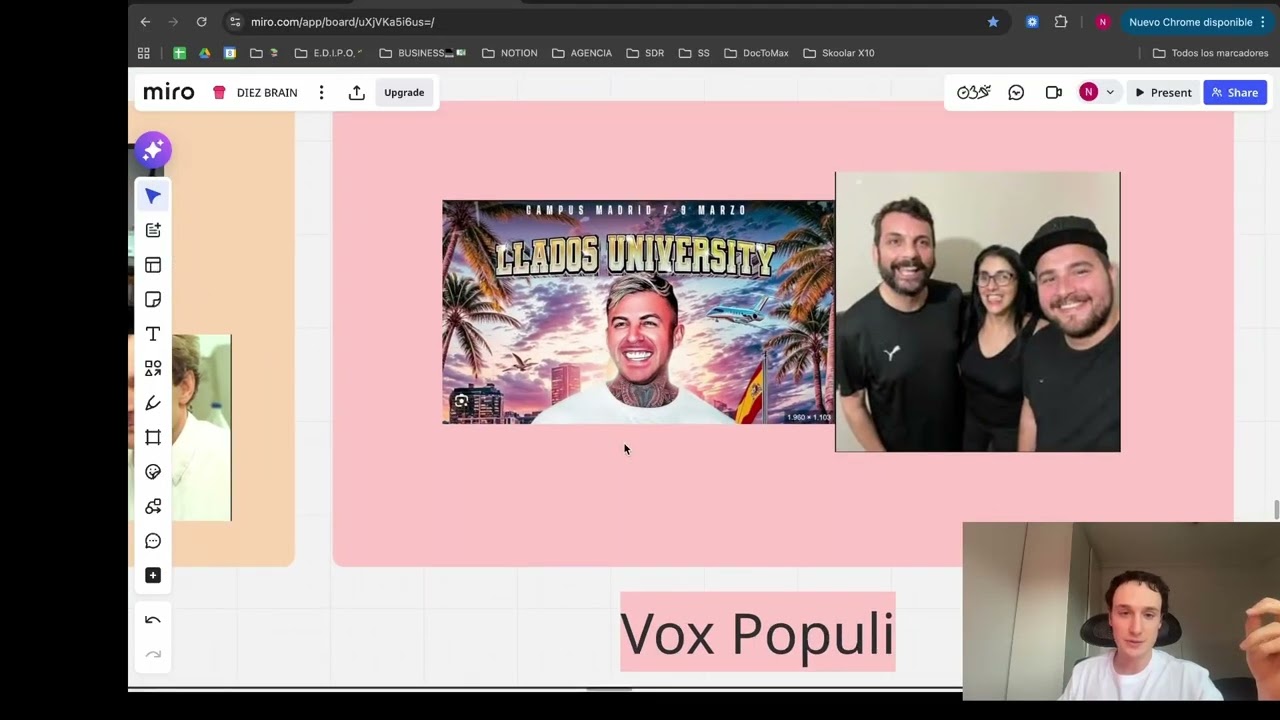Open the Miro AI sparkle assistant
1280x720 pixels.
click(x=153, y=150)
